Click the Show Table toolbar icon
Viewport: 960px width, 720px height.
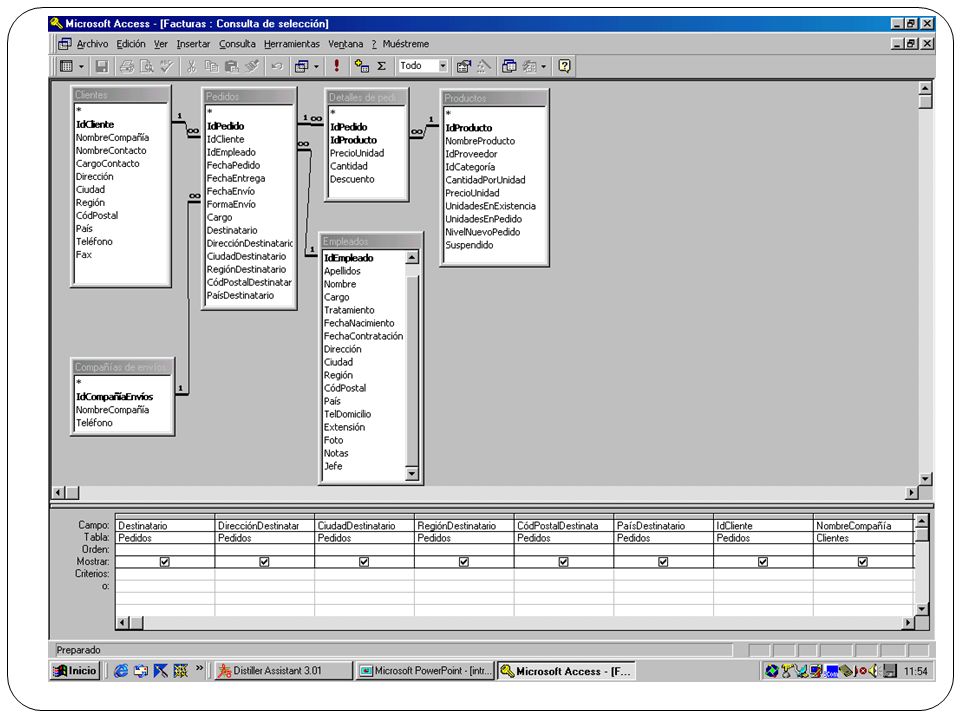click(x=362, y=66)
